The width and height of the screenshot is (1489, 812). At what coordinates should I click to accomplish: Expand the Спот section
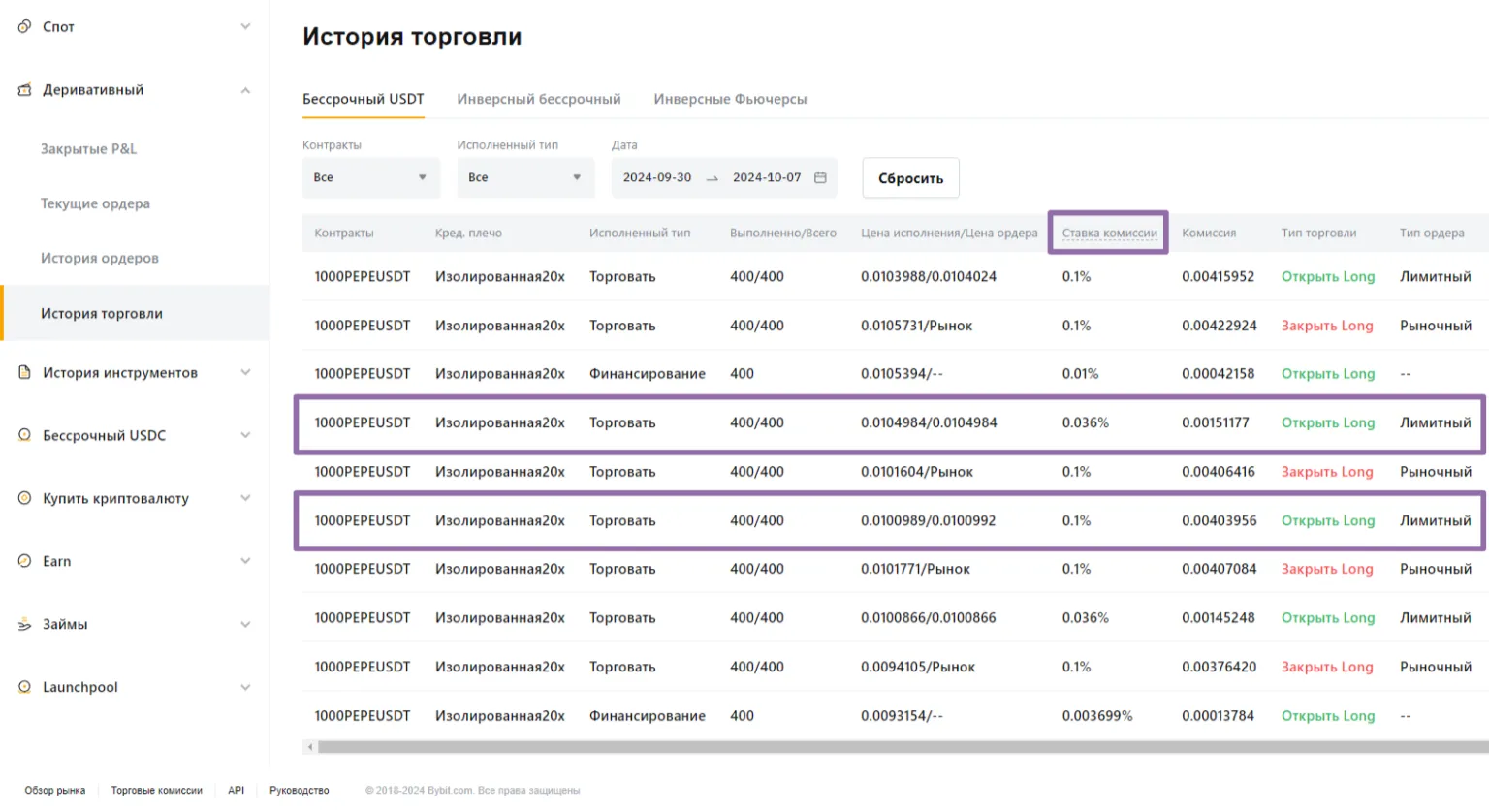pos(245,26)
